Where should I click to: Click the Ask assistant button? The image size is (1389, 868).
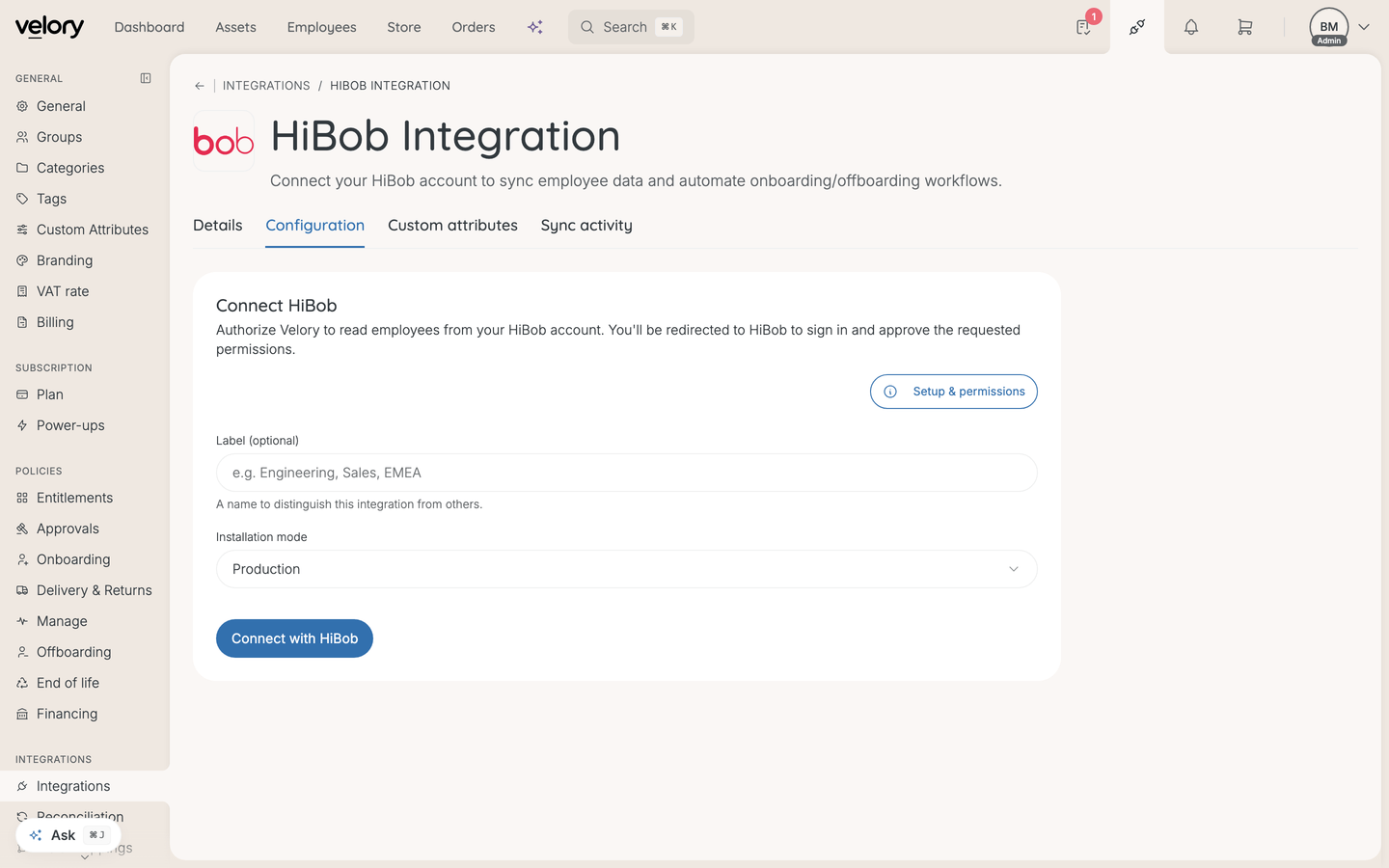pos(68,835)
